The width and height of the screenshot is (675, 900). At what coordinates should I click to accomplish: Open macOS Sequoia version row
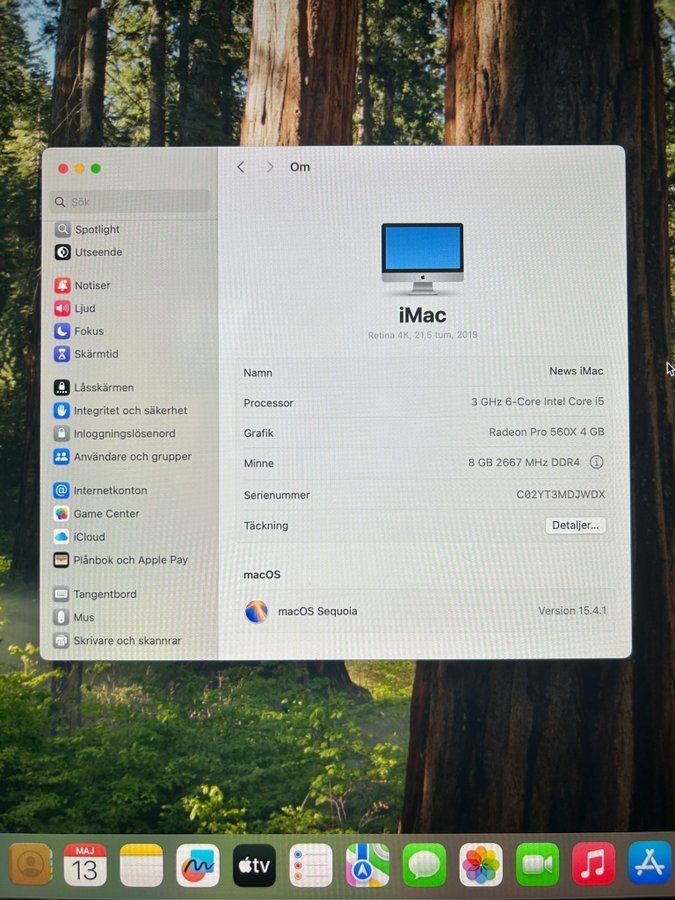[x=425, y=611]
